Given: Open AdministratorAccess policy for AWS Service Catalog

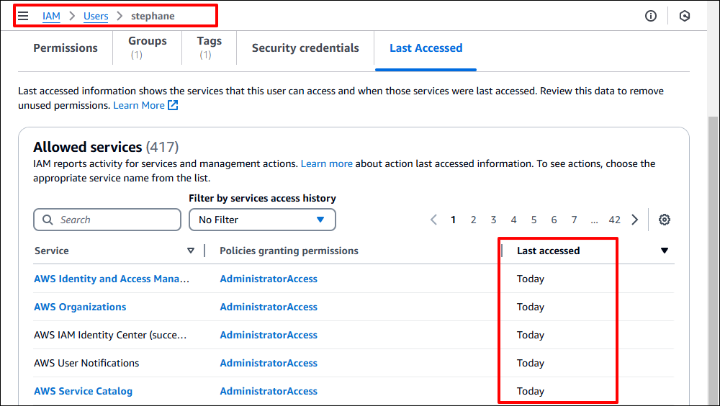Looking at the screenshot, I should [269, 391].
